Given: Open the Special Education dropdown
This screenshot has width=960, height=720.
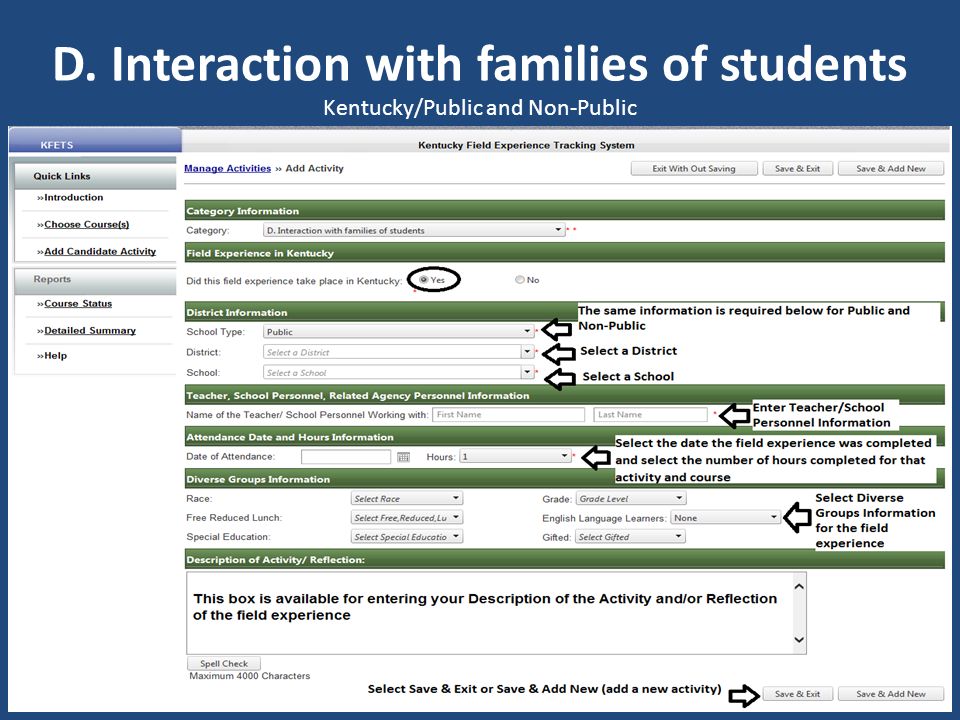Looking at the screenshot, I should [x=407, y=536].
